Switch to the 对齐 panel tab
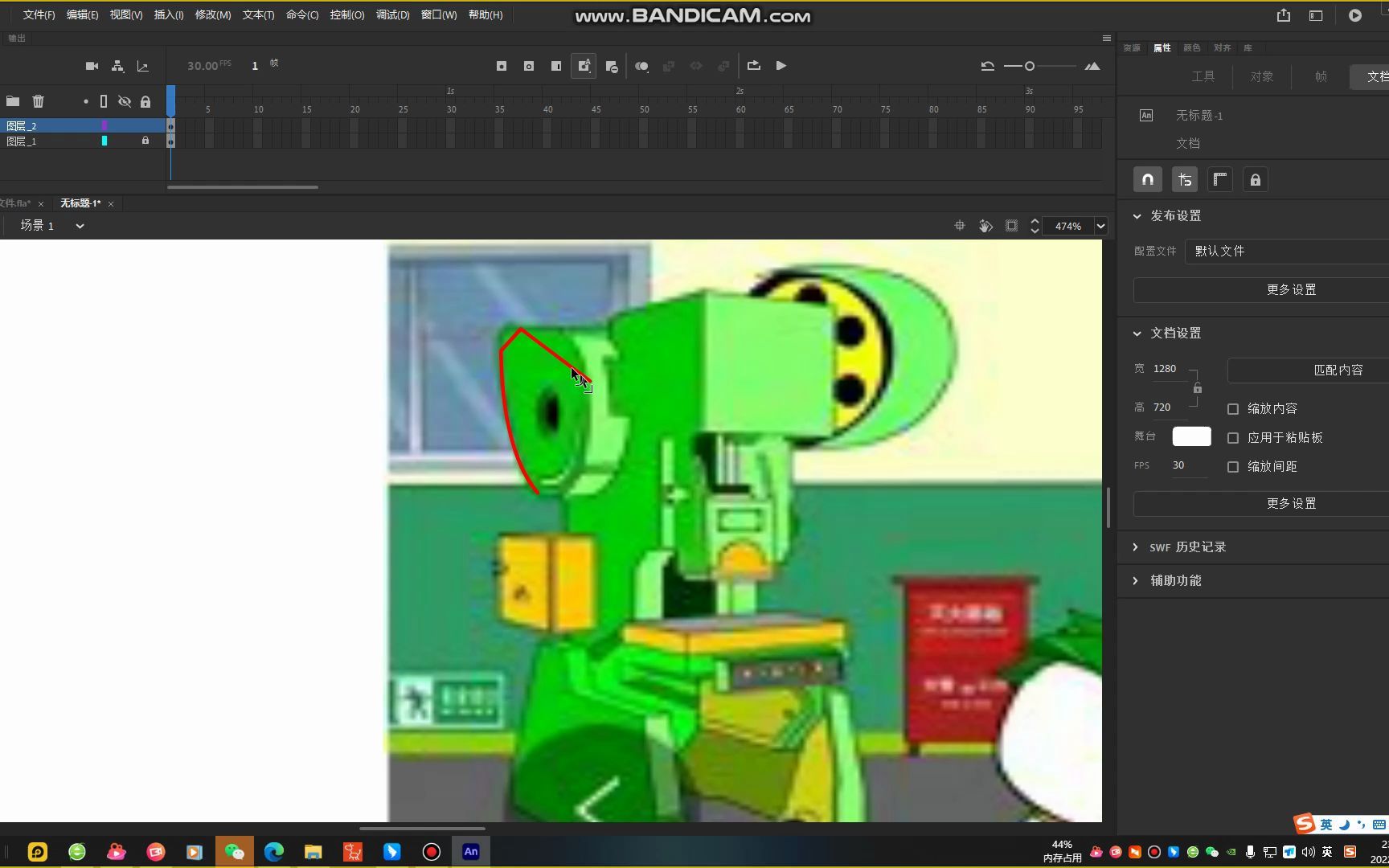The image size is (1389, 868). (x=1223, y=48)
